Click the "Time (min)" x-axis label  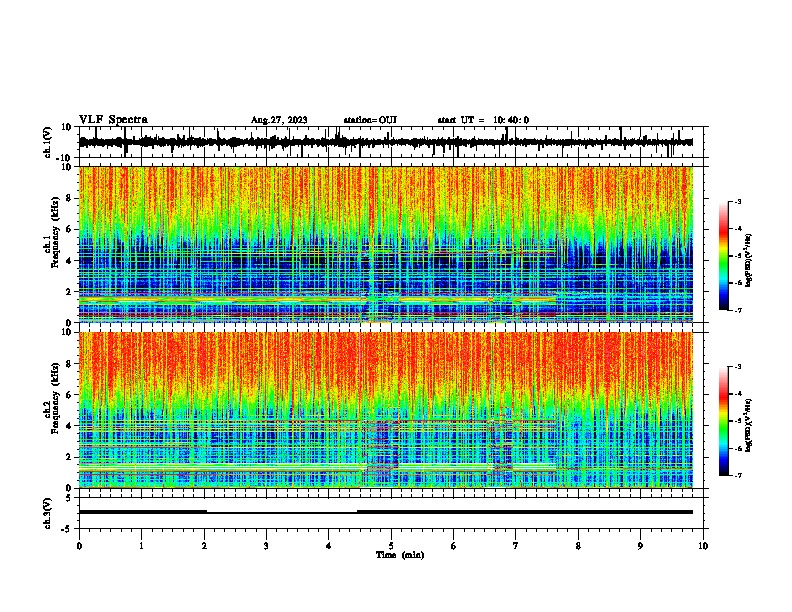(400, 555)
